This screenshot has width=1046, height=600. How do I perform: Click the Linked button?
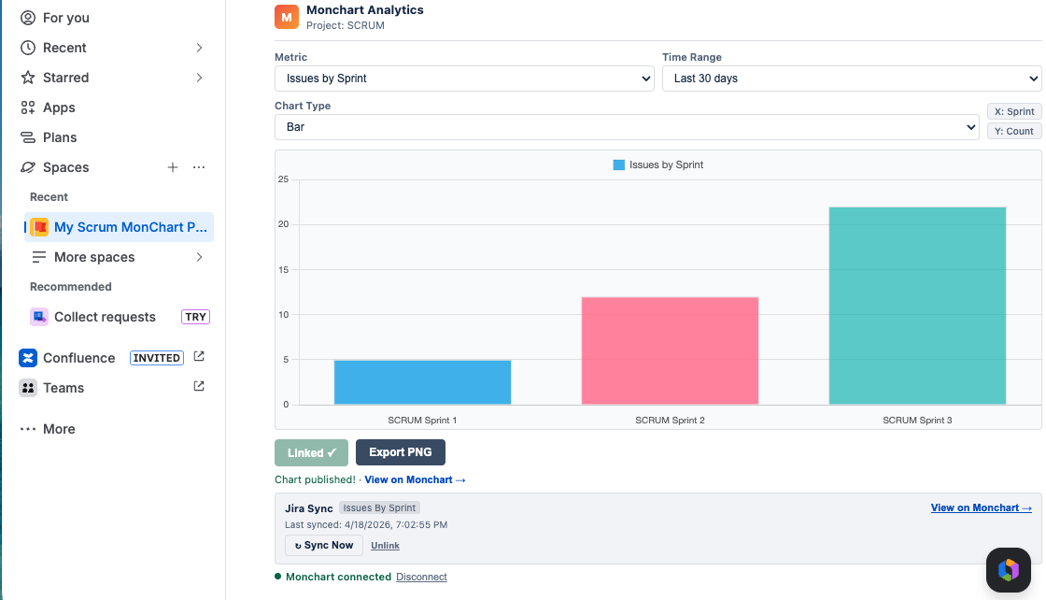[x=312, y=453]
